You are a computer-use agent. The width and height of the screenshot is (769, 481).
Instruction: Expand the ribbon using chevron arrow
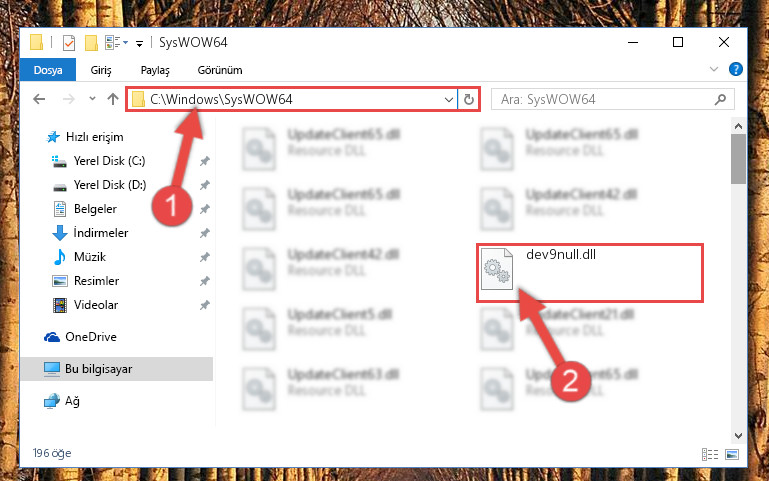[x=714, y=69]
